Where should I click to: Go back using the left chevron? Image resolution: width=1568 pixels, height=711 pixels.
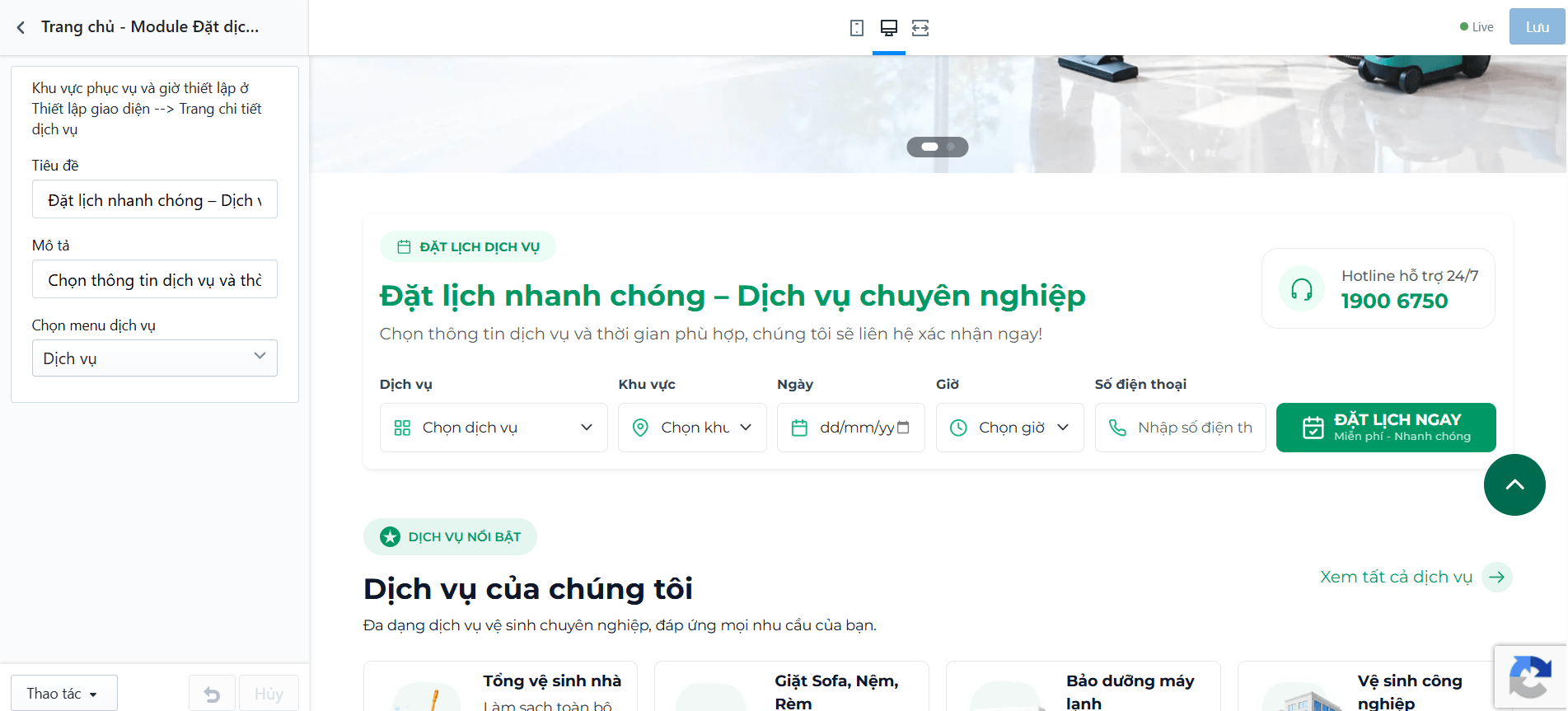pos(21,27)
